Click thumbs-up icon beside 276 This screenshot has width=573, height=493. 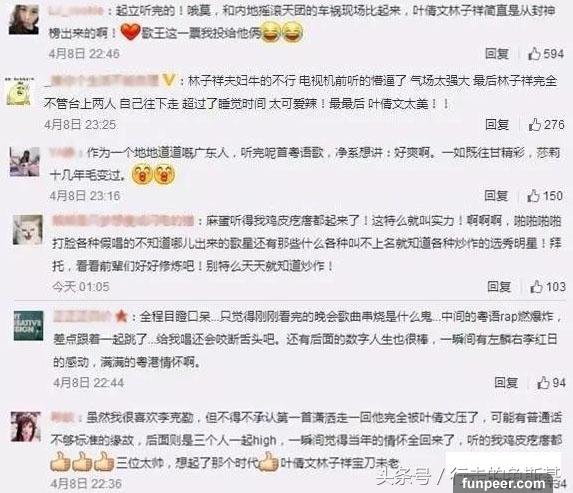click(x=535, y=125)
